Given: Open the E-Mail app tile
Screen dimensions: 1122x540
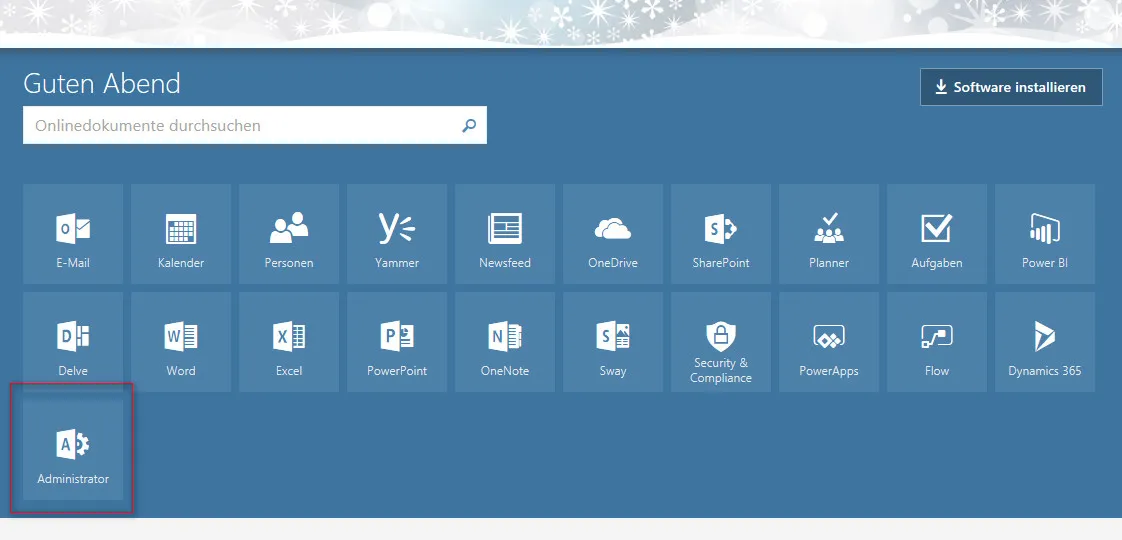Looking at the screenshot, I should click(73, 234).
